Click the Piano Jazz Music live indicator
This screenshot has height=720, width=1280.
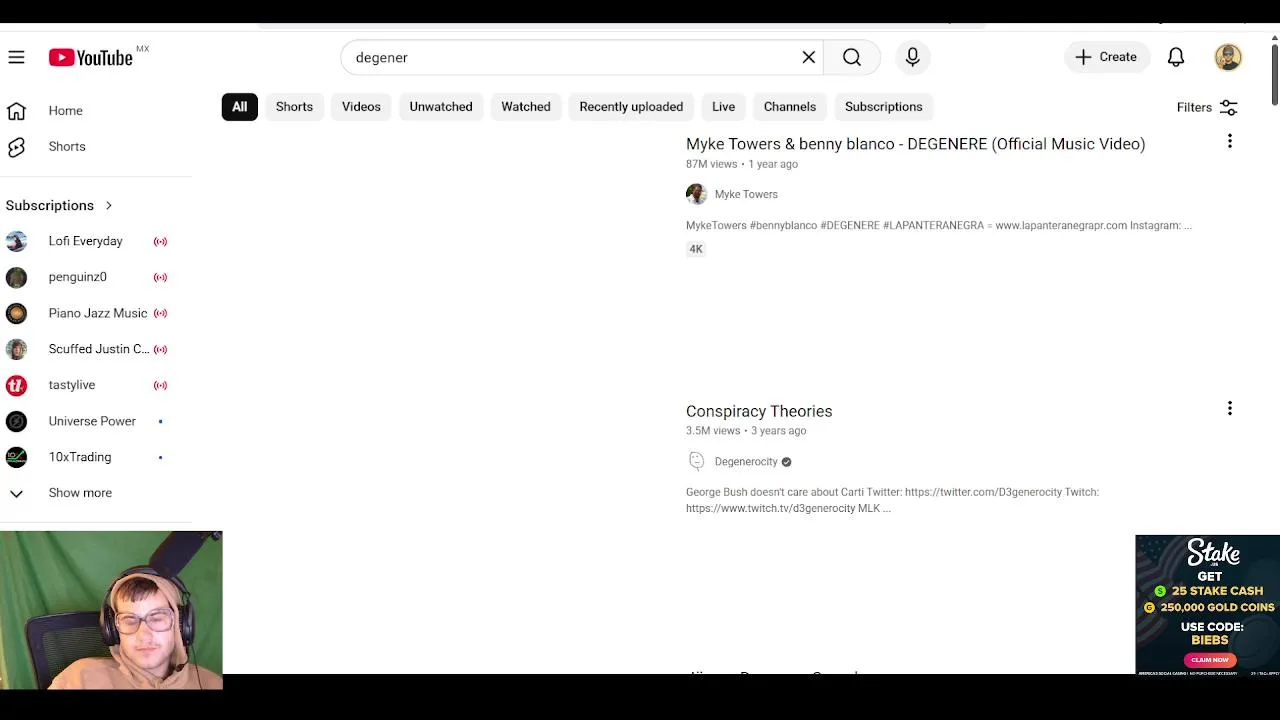click(x=160, y=313)
